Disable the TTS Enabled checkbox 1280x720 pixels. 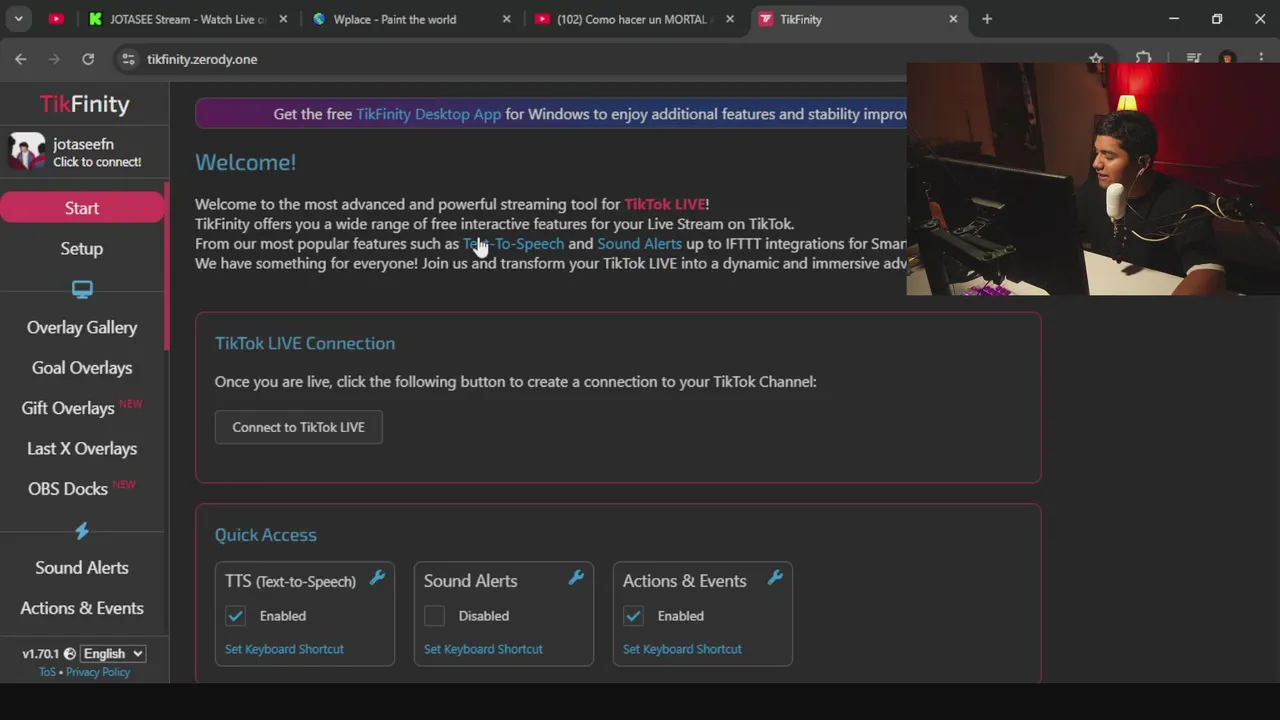[235, 616]
